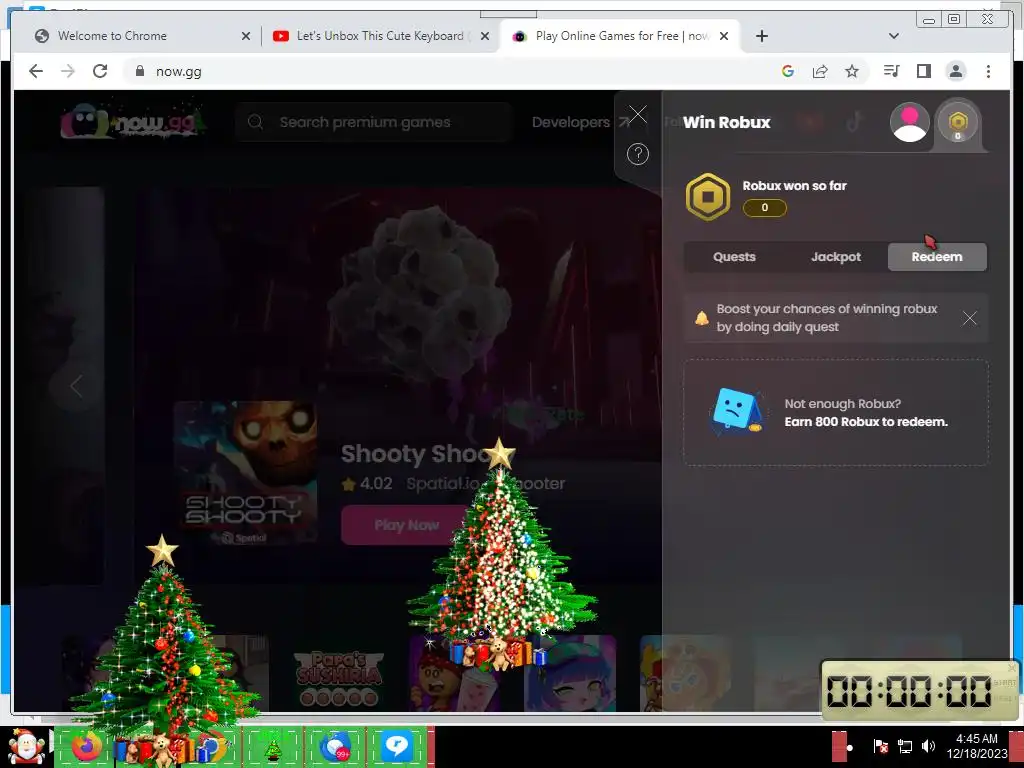
Task: Switch to the Jackpot tab
Action: click(x=836, y=257)
